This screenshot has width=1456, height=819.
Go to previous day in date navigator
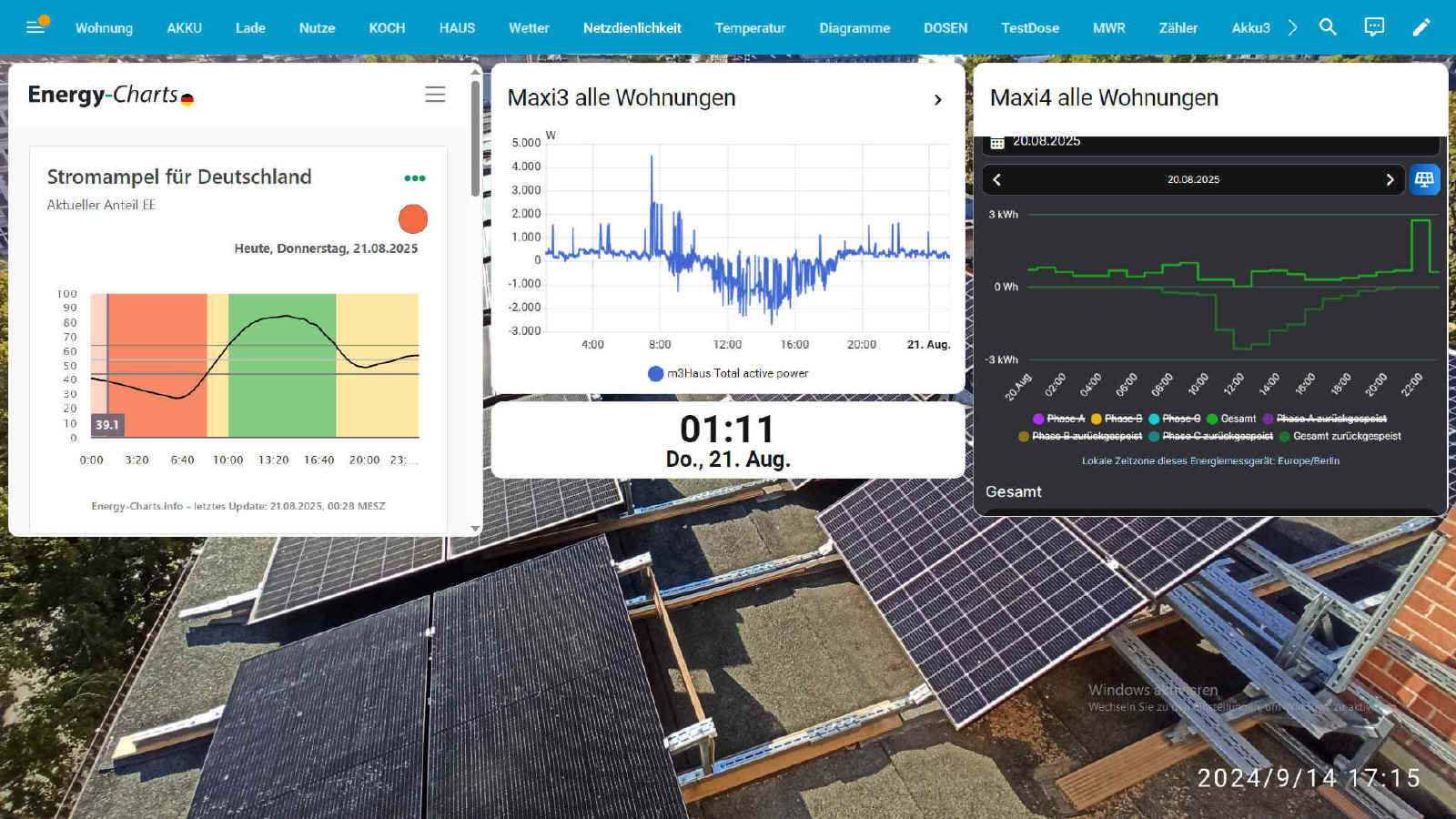997,179
